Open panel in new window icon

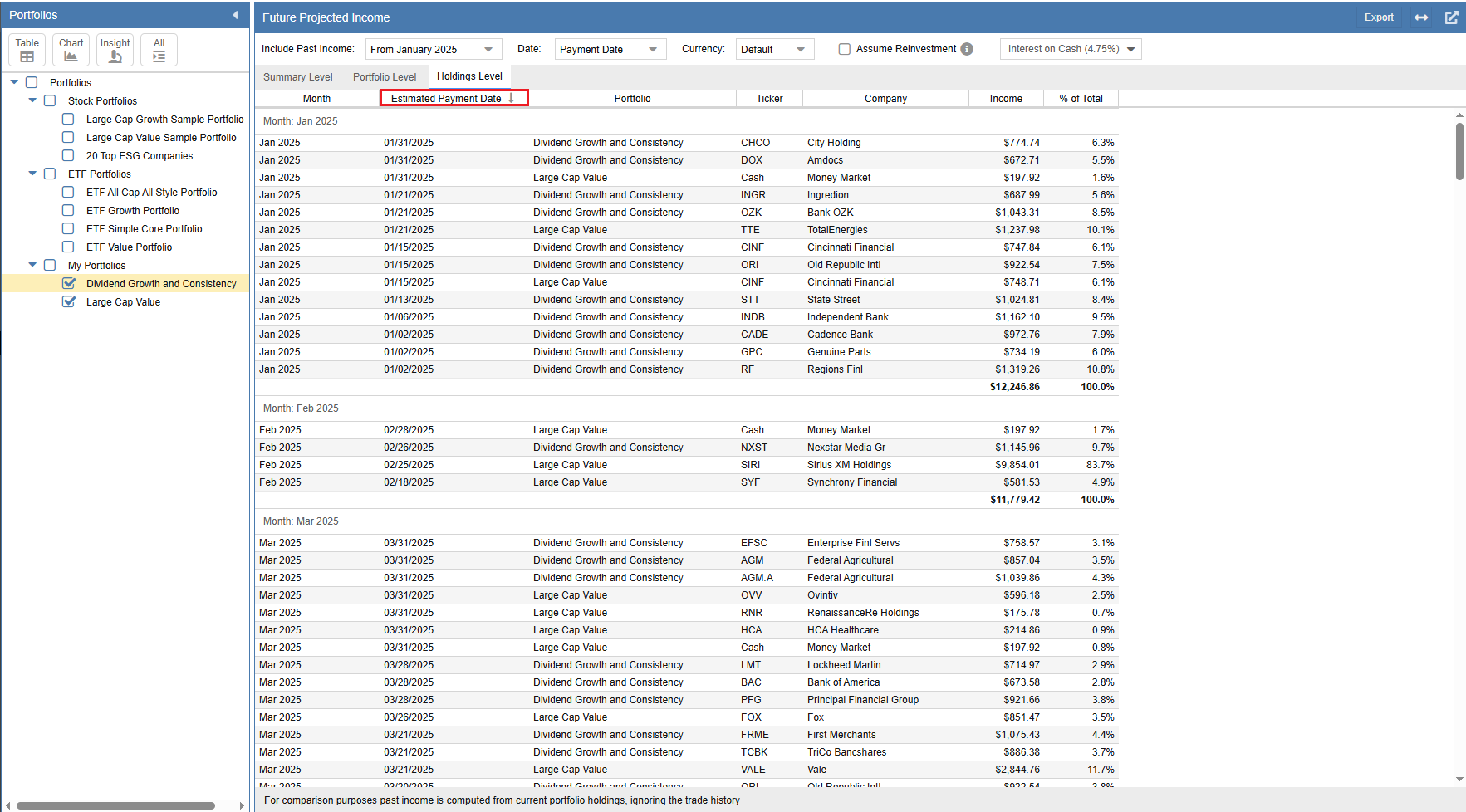click(1451, 17)
